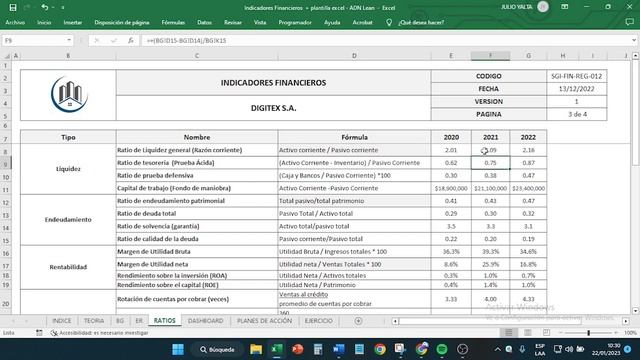Screen dimensions: 640x360
Task: Click the Ribbon Display Options icon
Action: click(x=564, y=7)
